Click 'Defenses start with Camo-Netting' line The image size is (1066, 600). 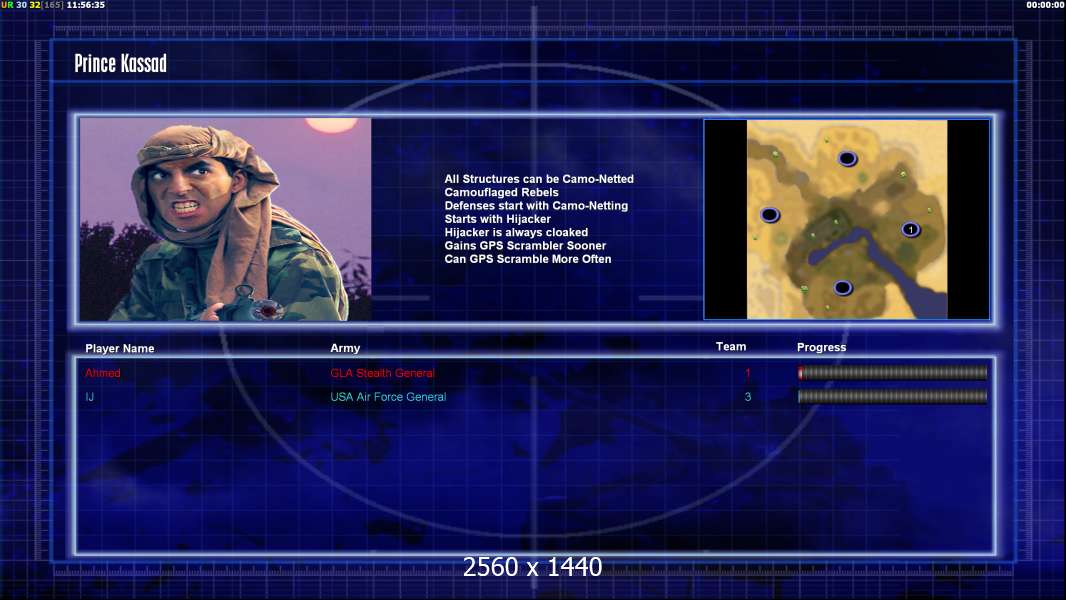click(536, 205)
